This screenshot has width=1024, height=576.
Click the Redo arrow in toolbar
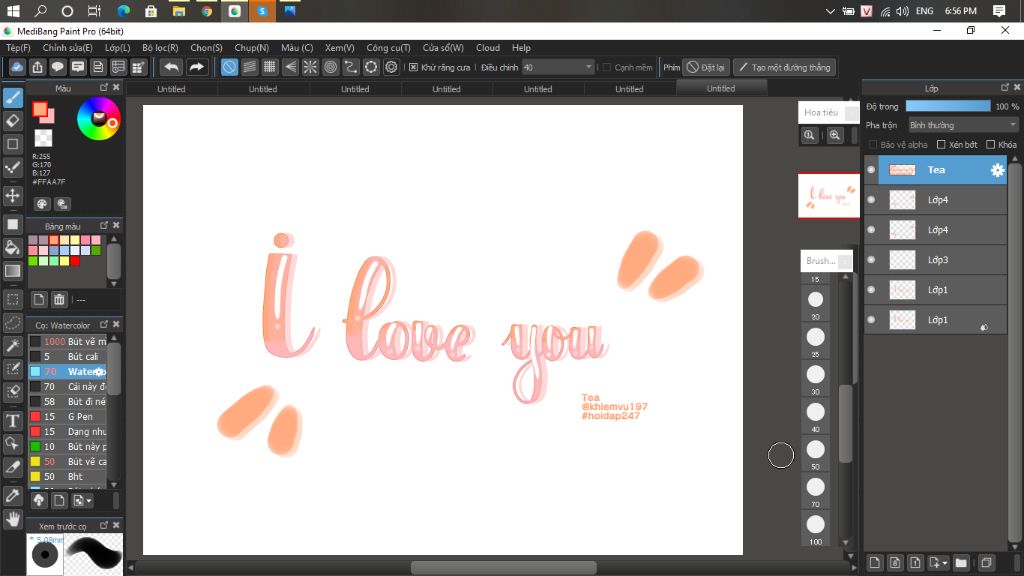[x=196, y=67]
